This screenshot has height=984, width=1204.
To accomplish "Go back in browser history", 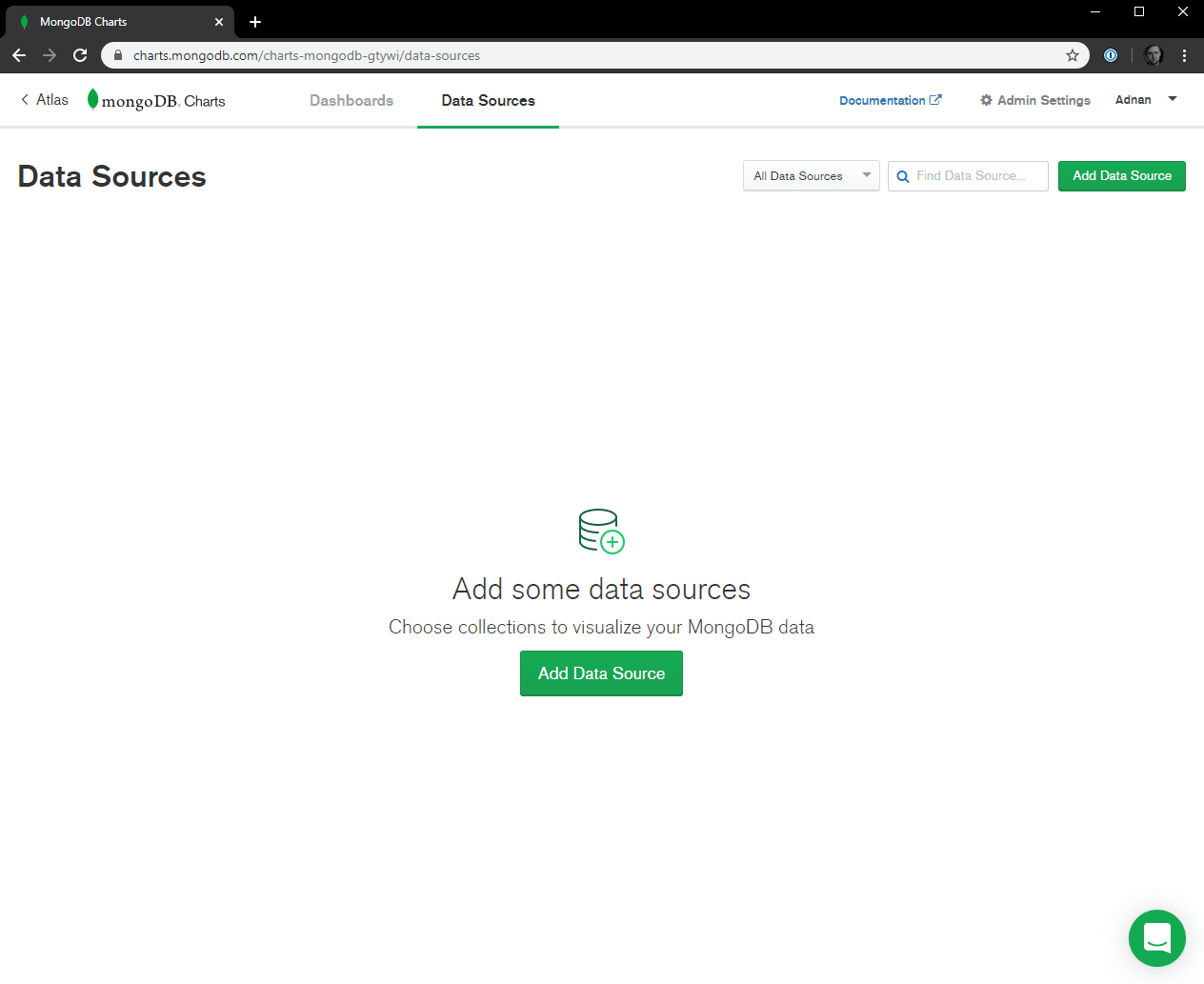I will click(19, 55).
